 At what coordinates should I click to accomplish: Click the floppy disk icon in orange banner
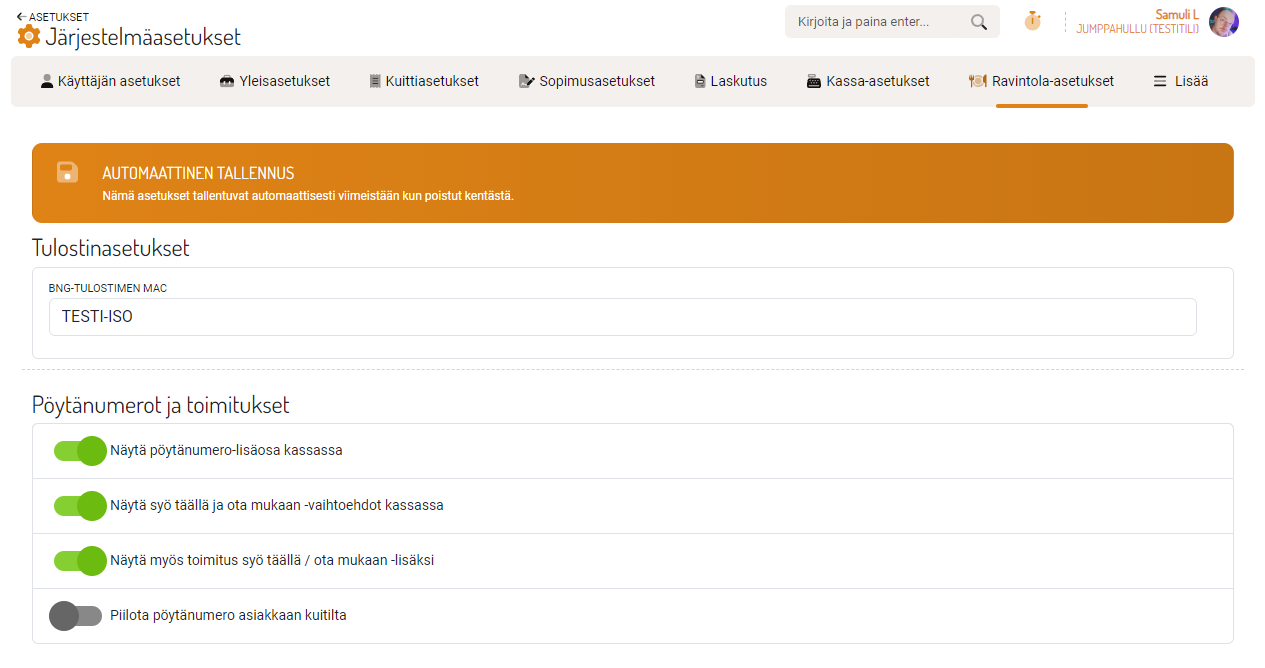click(x=67, y=172)
